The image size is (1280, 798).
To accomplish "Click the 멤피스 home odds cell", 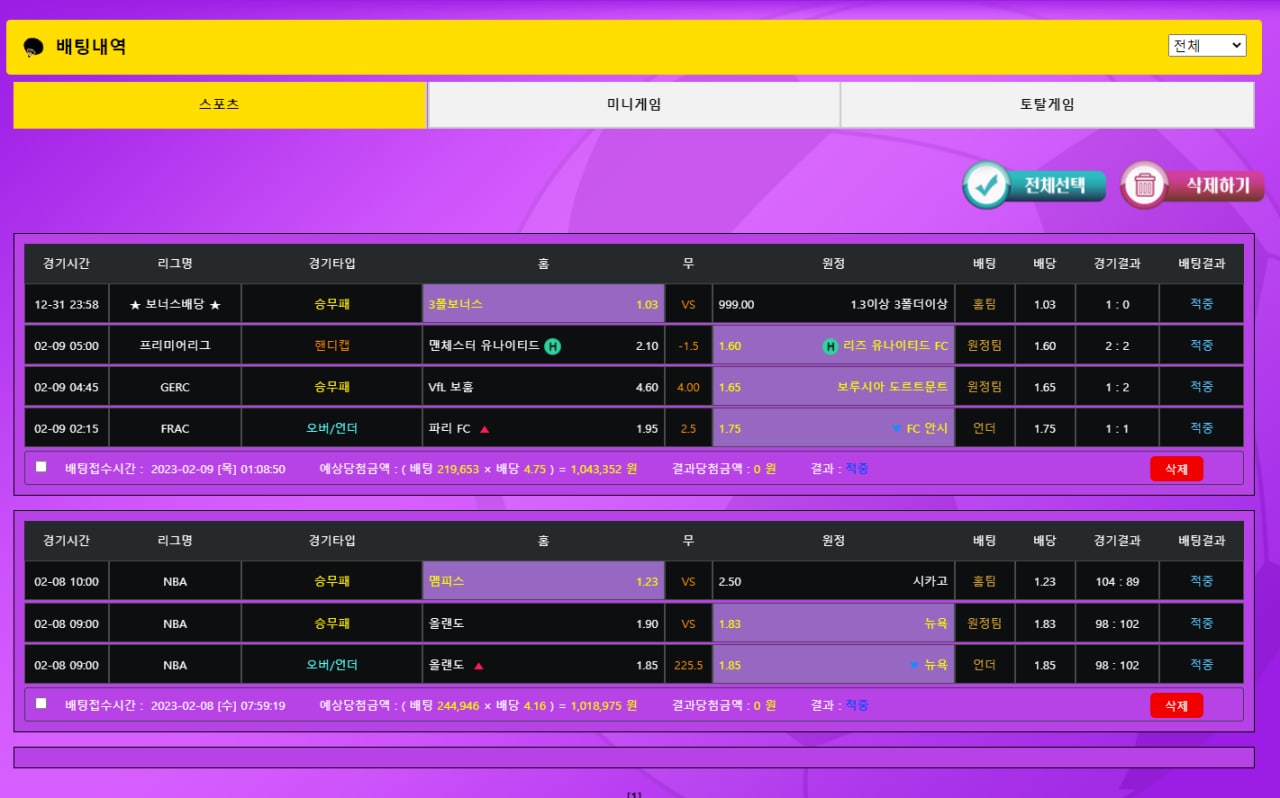I will [x=543, y=581].
